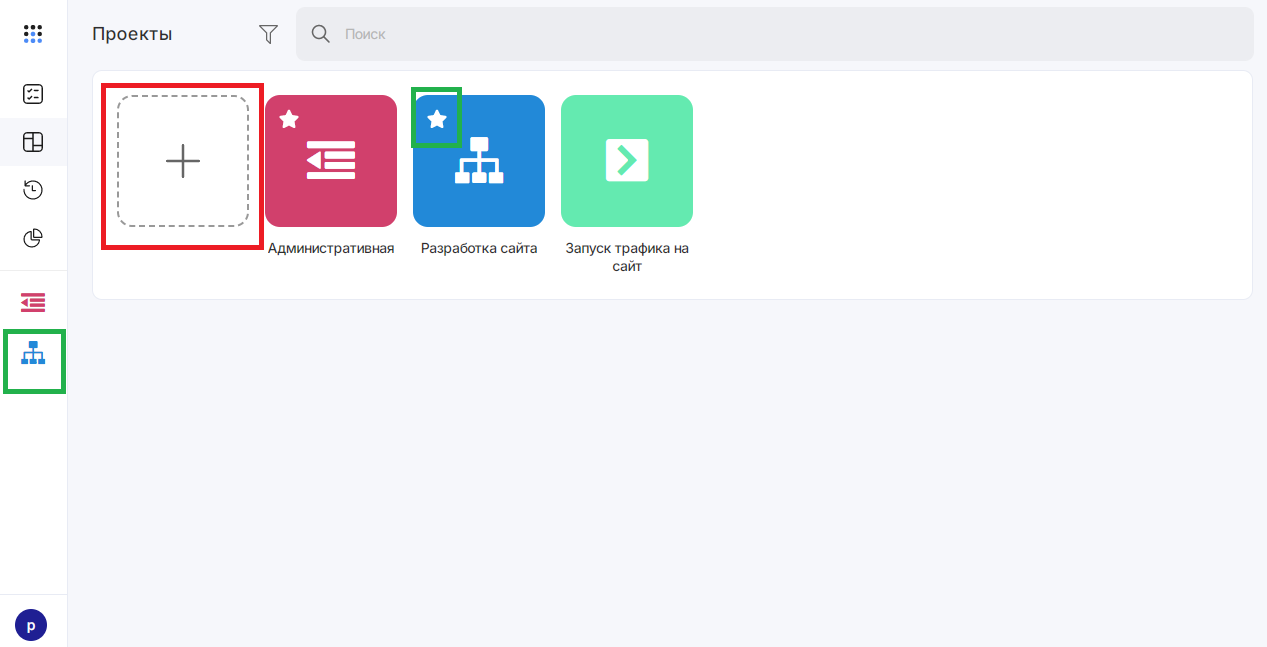Open blue hierarchy project shortcut in sidebar

33,352
